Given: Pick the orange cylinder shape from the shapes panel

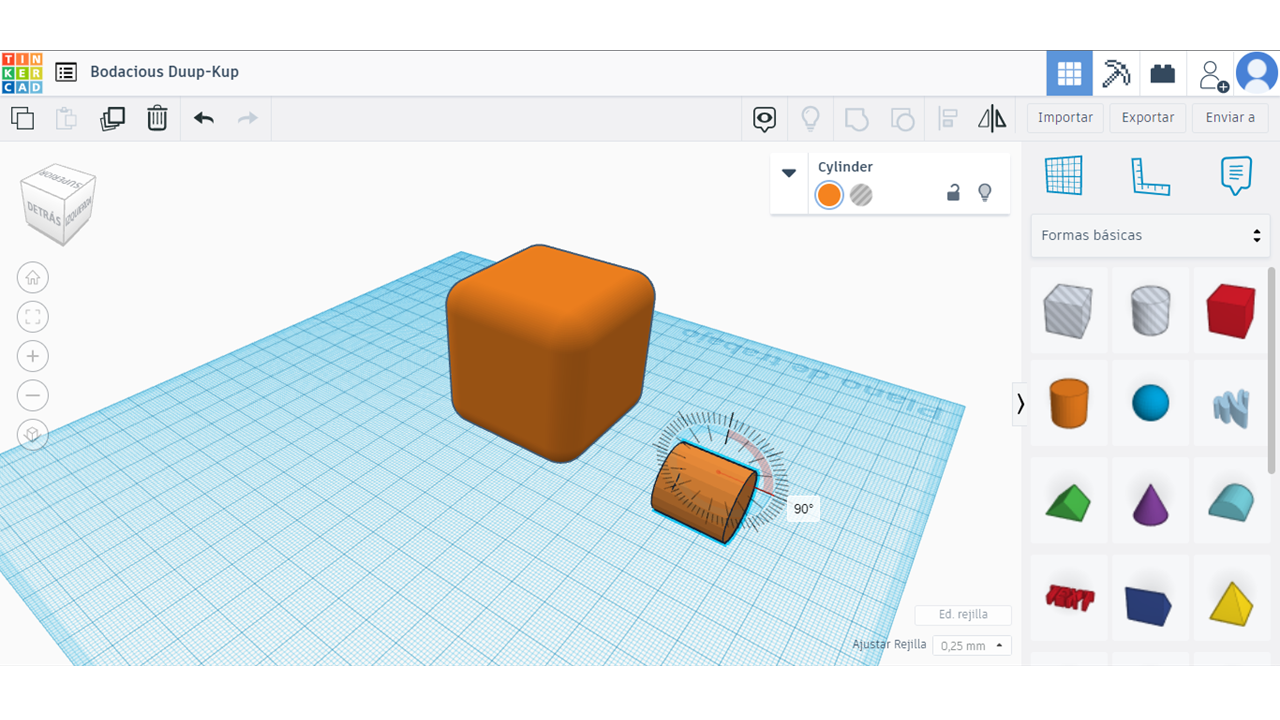Looking at the screenshot, I should pyautogui.click(x=1069, y=403).
